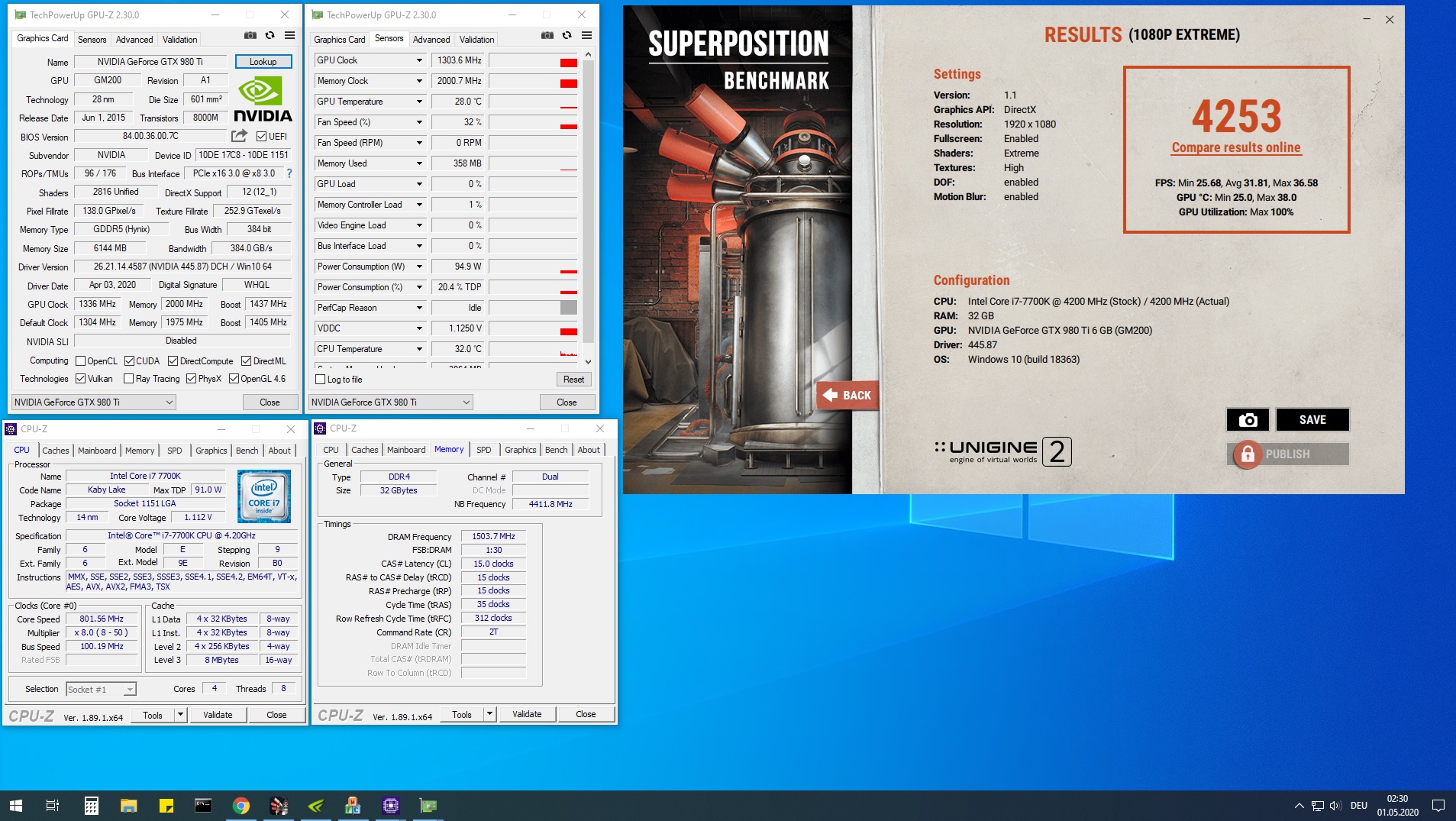The height and width of the screenshot is (821, 1456).
Task: Expand the GPU Clock sensor dropdown
Action: tap(419, 60)
